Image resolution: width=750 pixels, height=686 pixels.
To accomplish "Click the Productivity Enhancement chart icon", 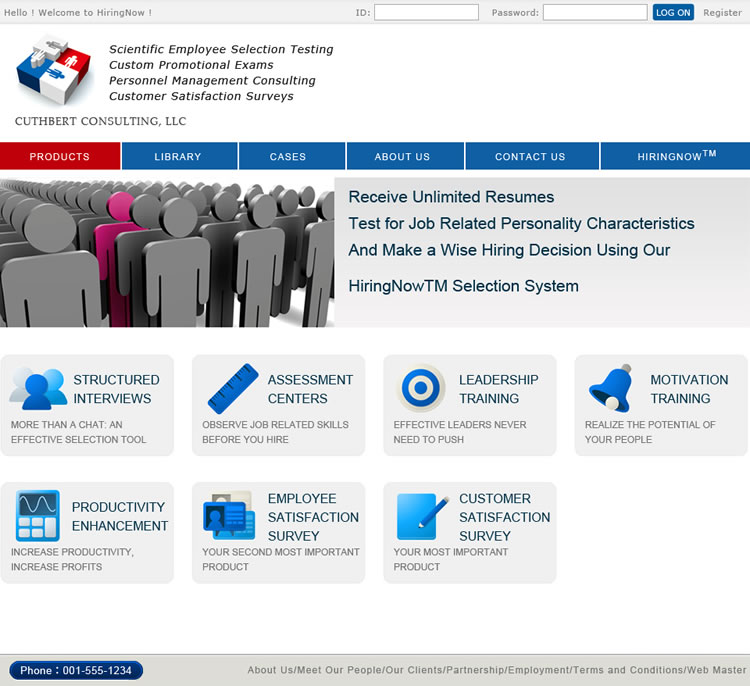I will pyautogui.click(x=38, y=516).
